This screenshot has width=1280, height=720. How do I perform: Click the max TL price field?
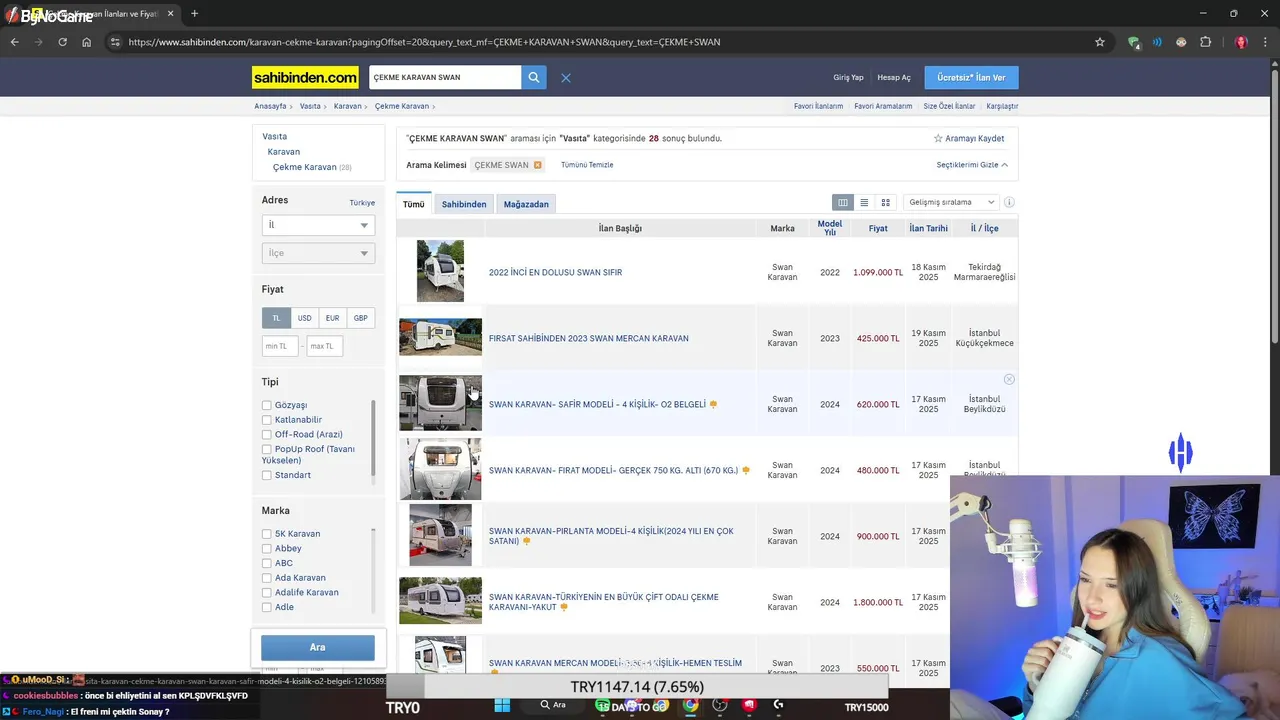coord(325,346)
